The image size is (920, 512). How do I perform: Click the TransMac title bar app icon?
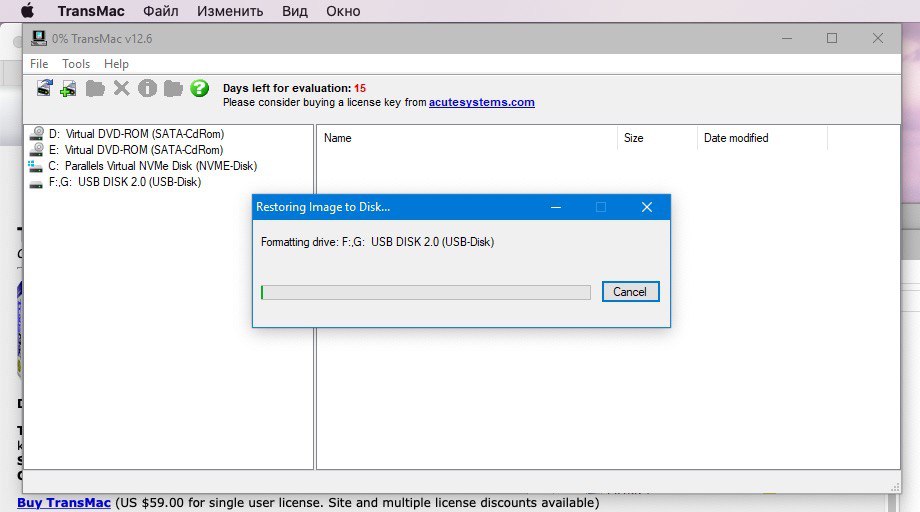pyautogui.click(x=39, y=39)
